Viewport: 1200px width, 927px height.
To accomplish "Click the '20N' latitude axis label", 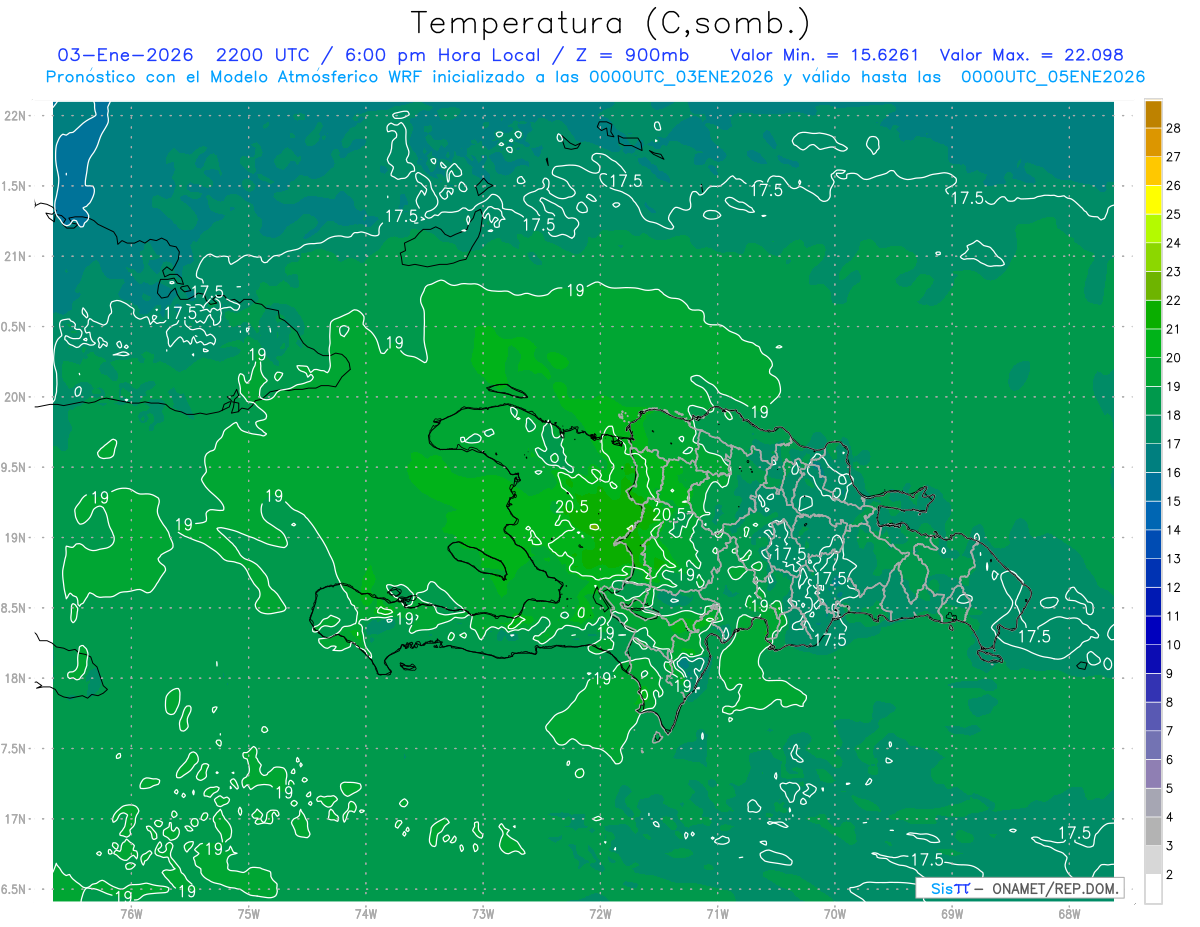I will [x=16, y=397].
